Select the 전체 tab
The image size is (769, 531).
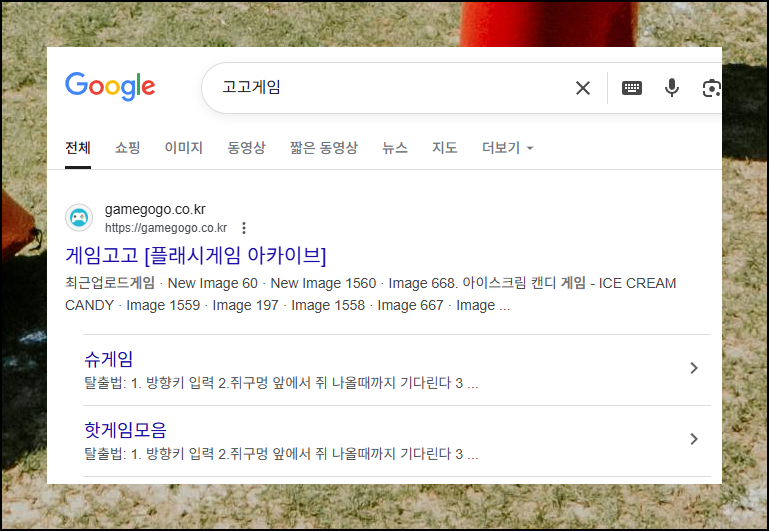click(78, 148)
